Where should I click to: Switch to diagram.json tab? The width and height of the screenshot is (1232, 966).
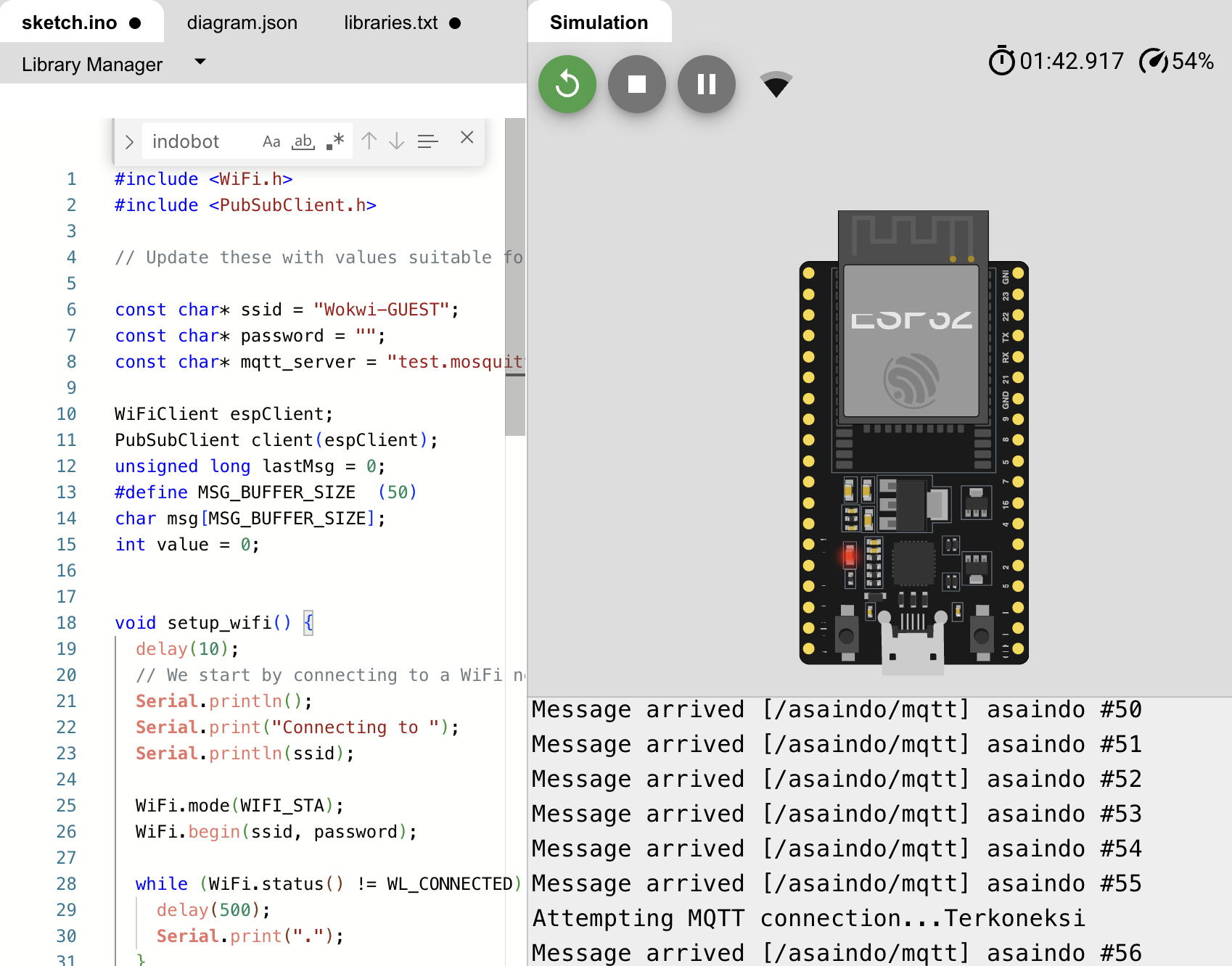(x=242, y=22)
